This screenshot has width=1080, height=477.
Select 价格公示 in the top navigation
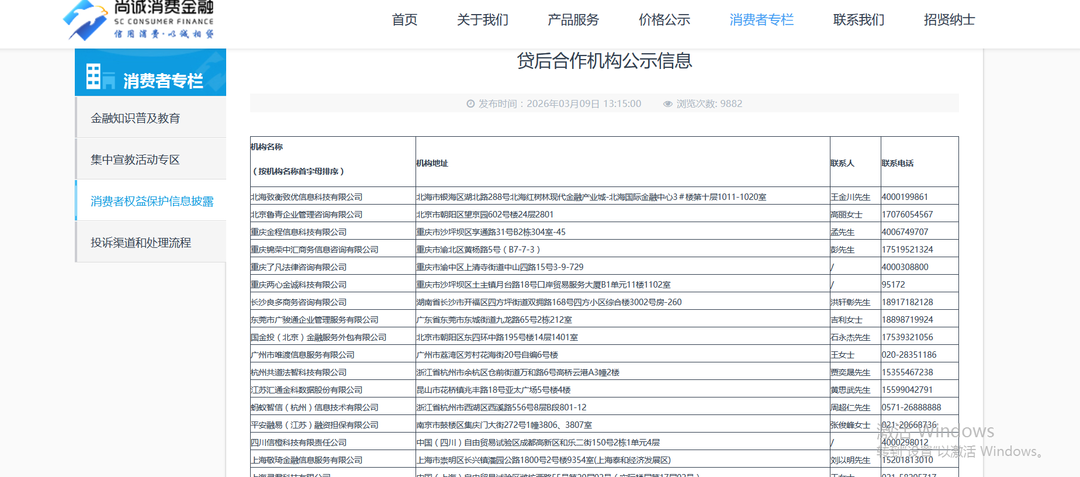click(x=664, y=20)
